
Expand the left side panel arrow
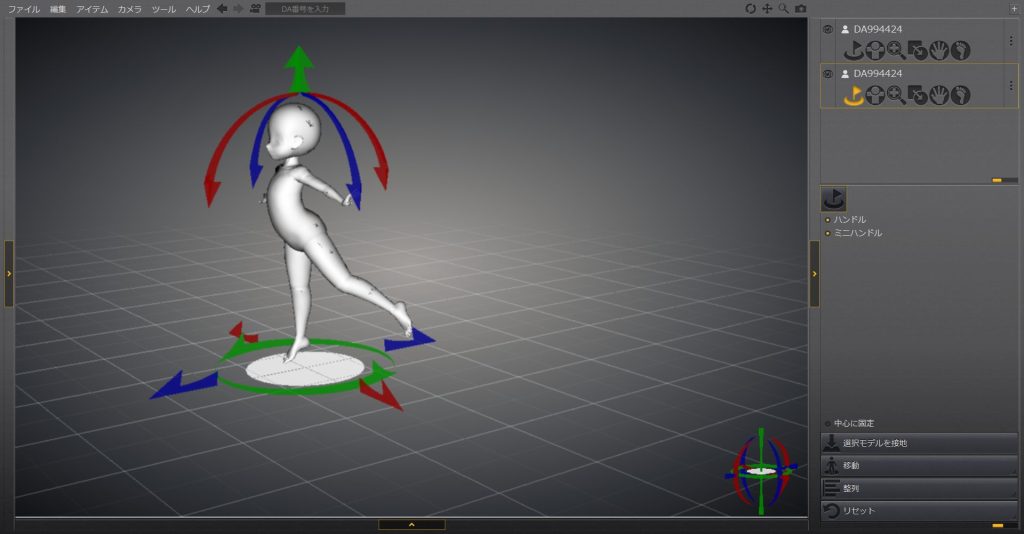click(x=9, y=272)
